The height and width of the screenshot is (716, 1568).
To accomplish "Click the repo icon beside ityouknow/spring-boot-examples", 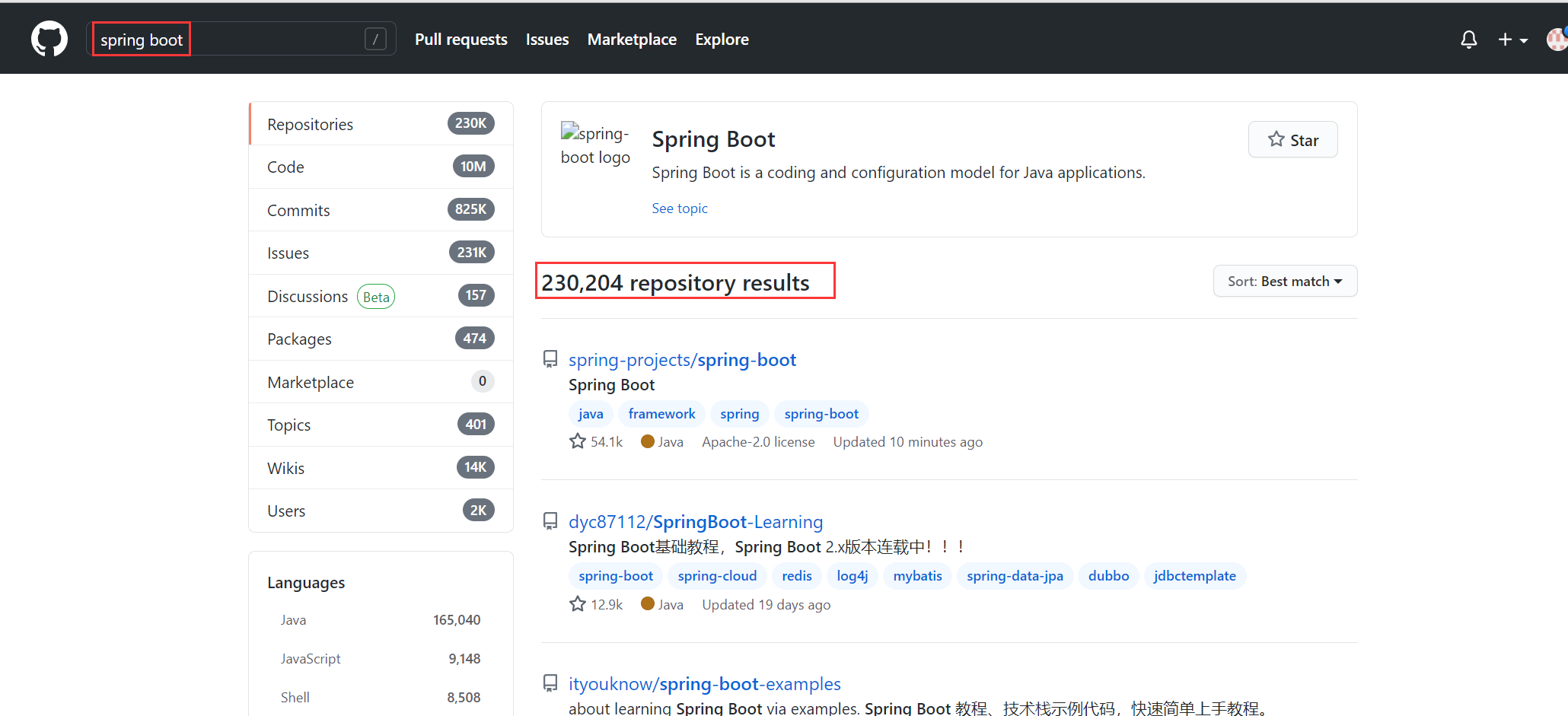I will [550, 683].
